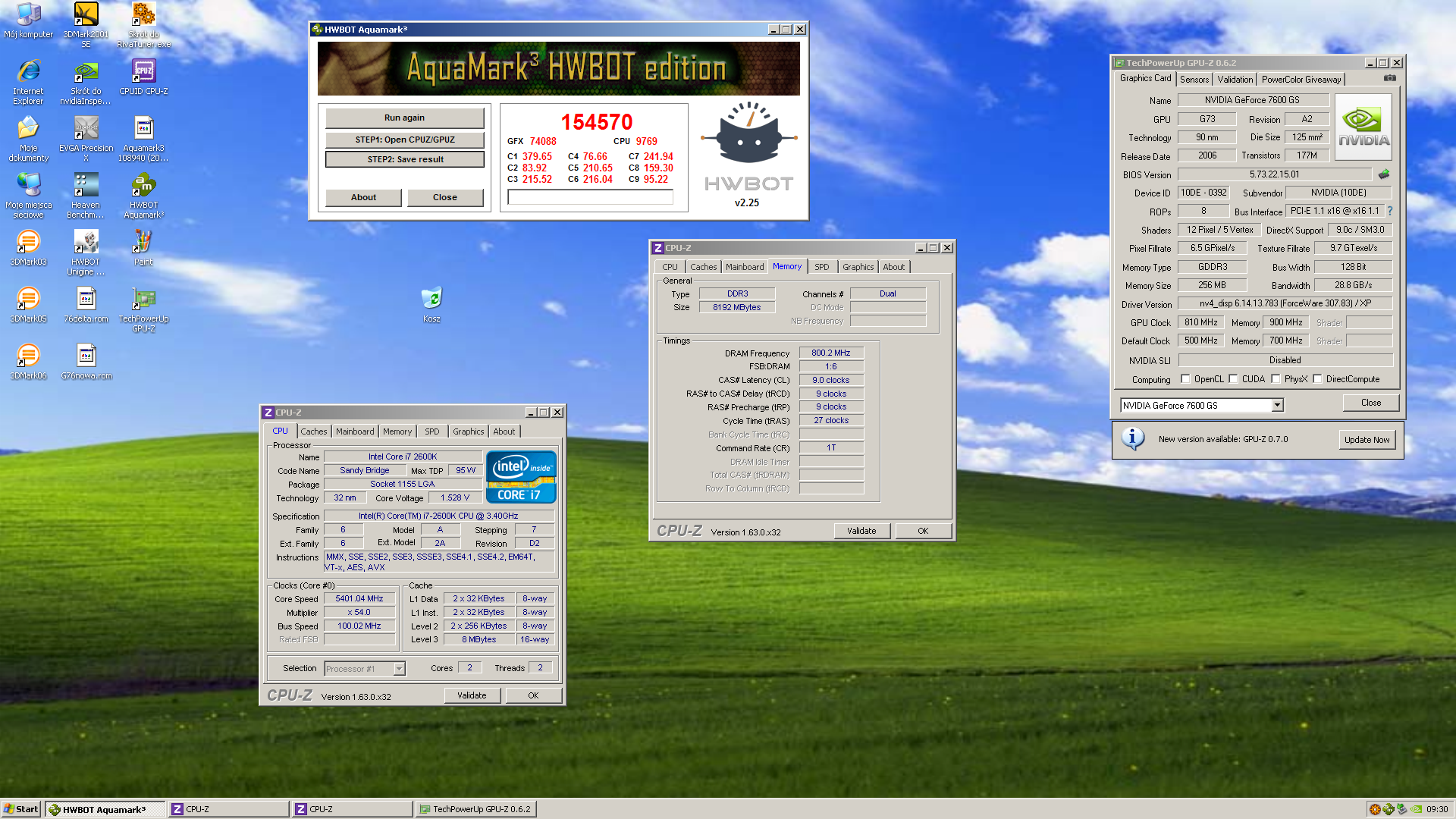Open G76nowa.rom file icon
Screen dimensions: 1456x819
coord(86,362)
